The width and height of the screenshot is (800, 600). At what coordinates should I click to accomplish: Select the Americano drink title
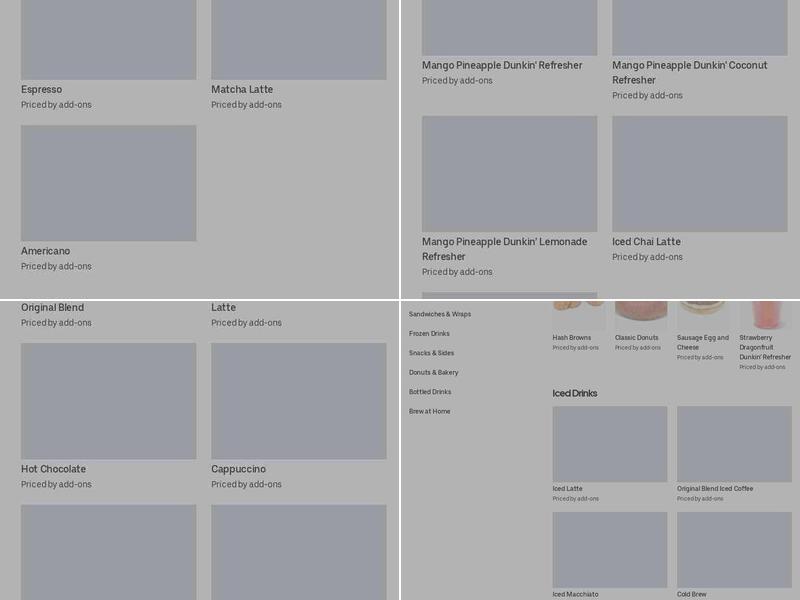[x=45, y=251]
